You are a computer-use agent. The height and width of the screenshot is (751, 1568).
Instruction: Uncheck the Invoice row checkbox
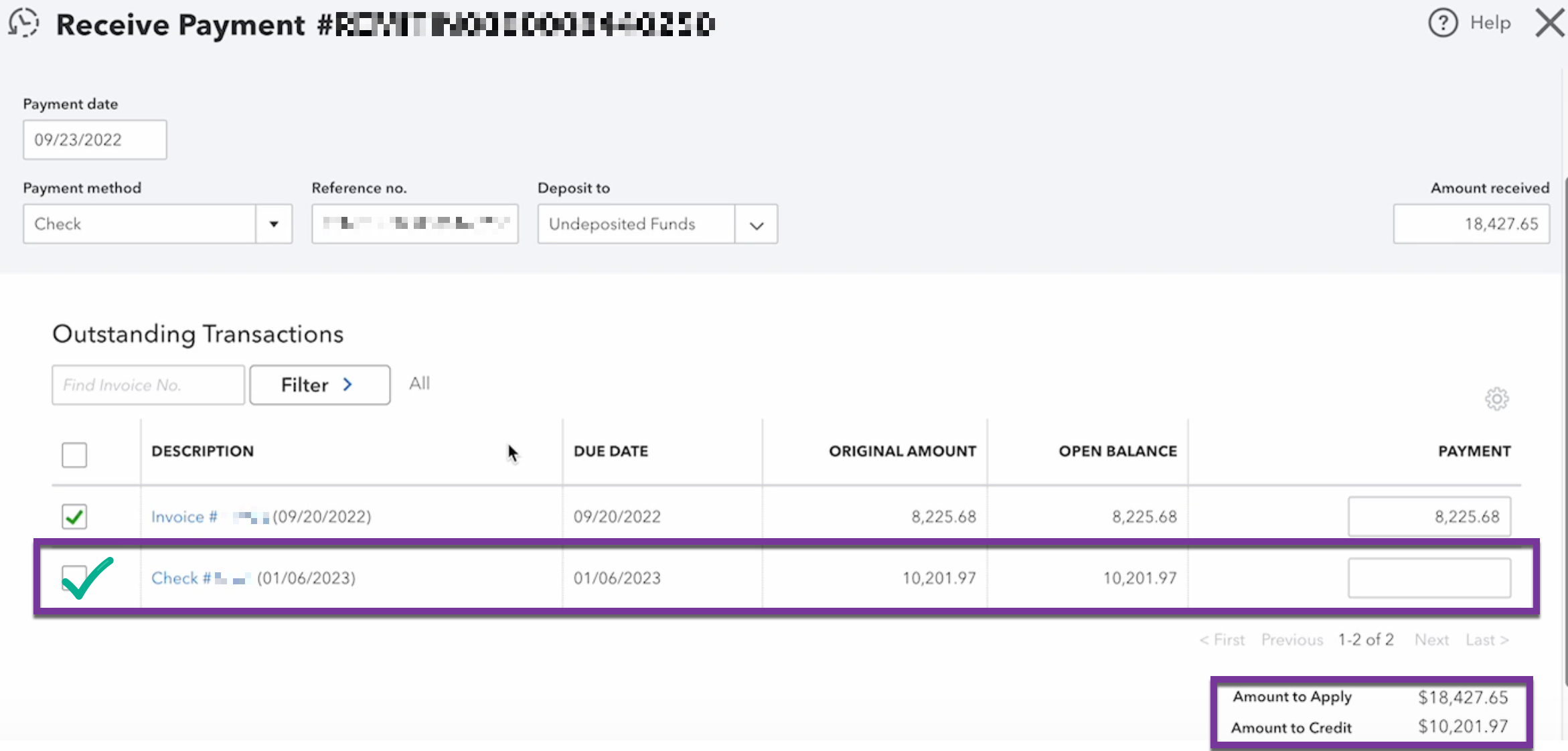click(x=74, y=517)
